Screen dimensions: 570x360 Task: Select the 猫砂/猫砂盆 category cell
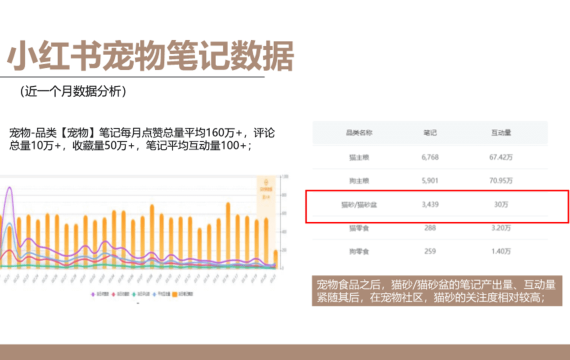pos(359,205)
